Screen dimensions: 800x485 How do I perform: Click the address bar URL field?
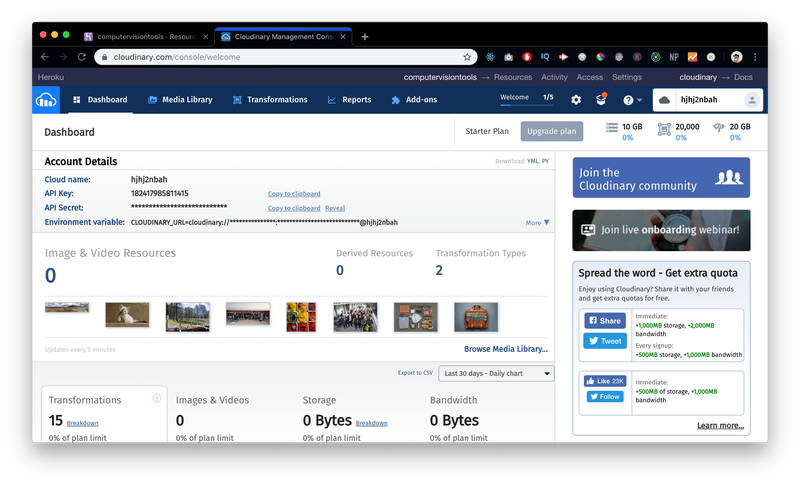click(286, 57)
